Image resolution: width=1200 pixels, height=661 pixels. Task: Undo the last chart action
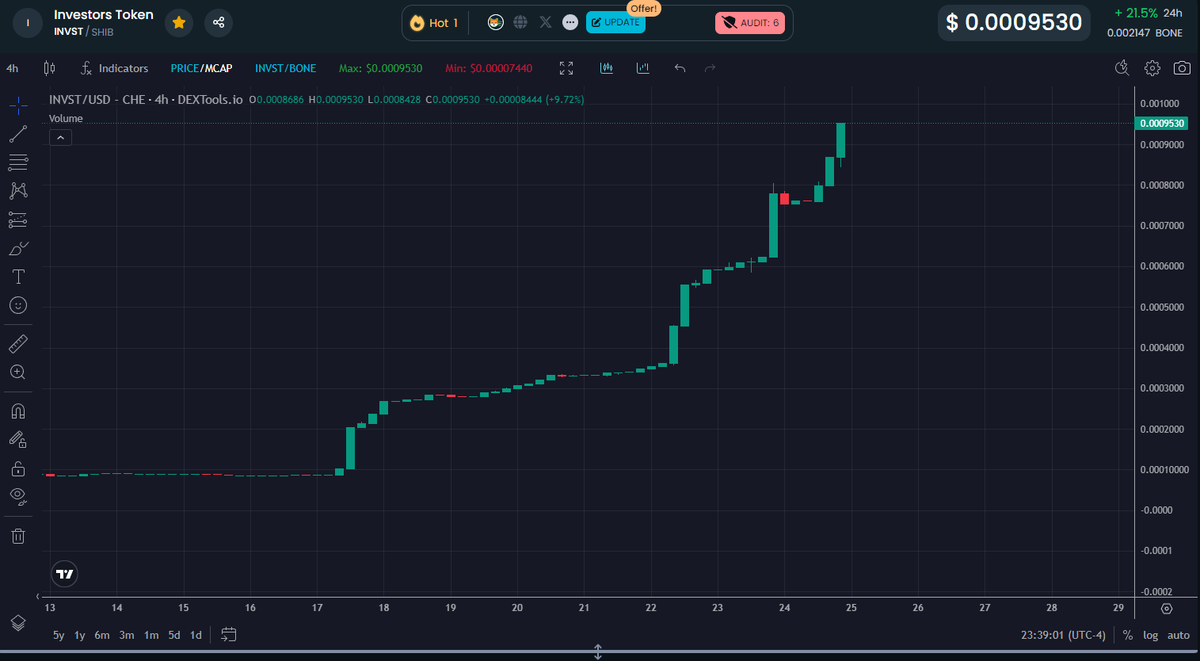(x=680, y=68)
